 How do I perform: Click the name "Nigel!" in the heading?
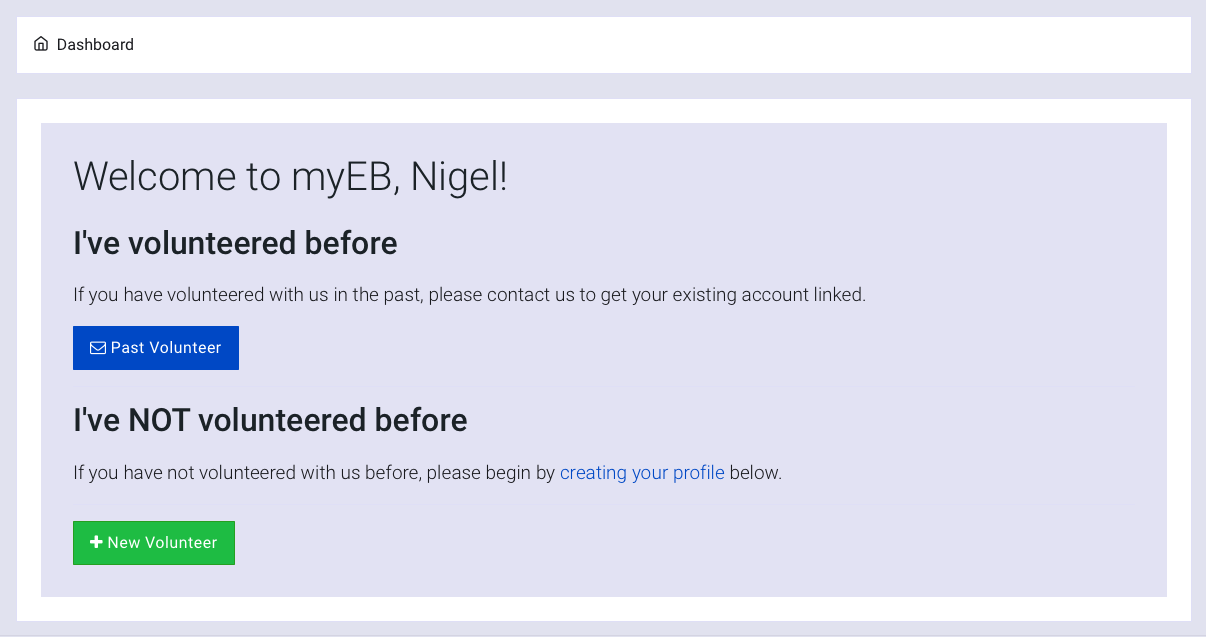pos(460,177)
